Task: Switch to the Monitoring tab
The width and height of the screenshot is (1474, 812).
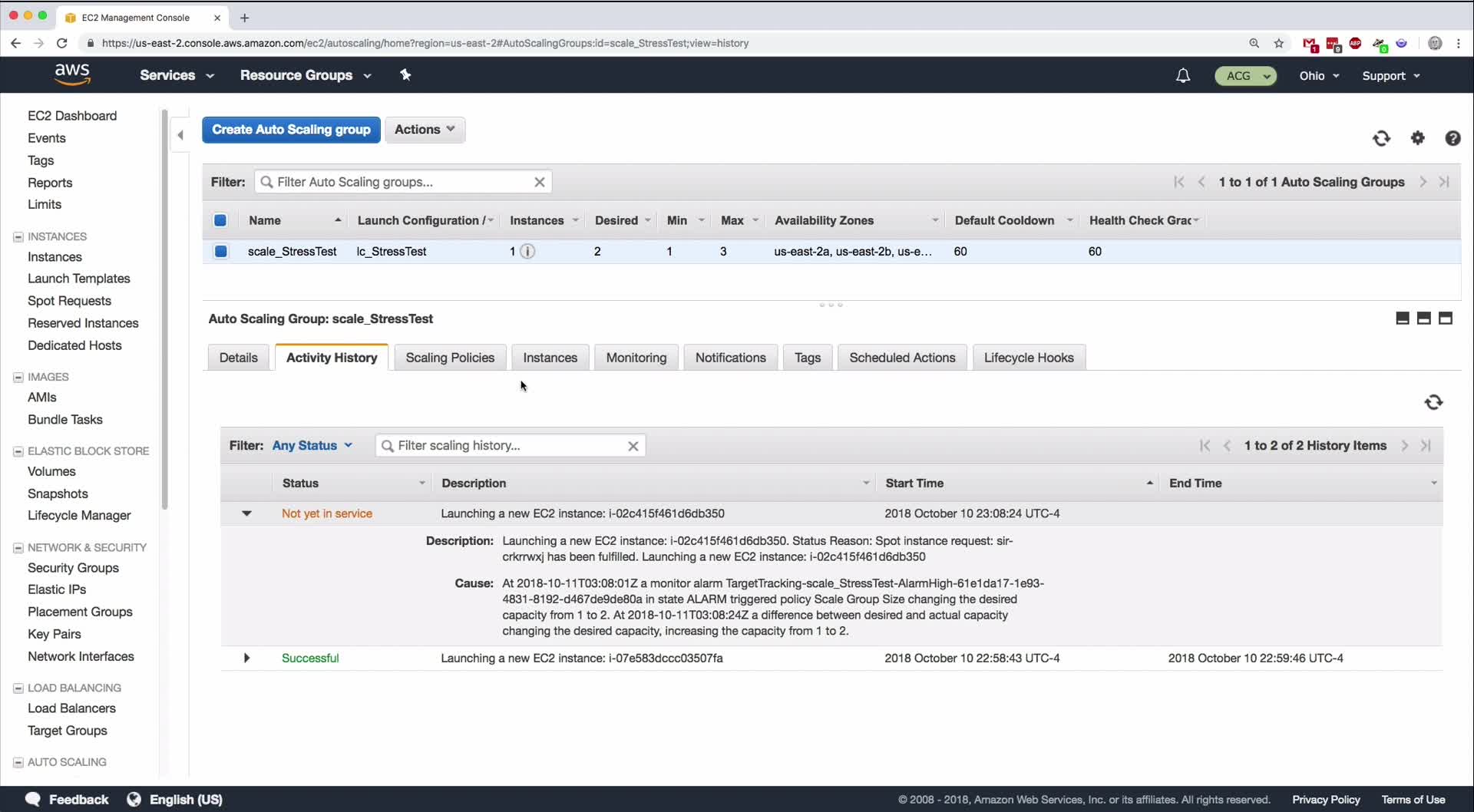Action: (x=636, y=358)
